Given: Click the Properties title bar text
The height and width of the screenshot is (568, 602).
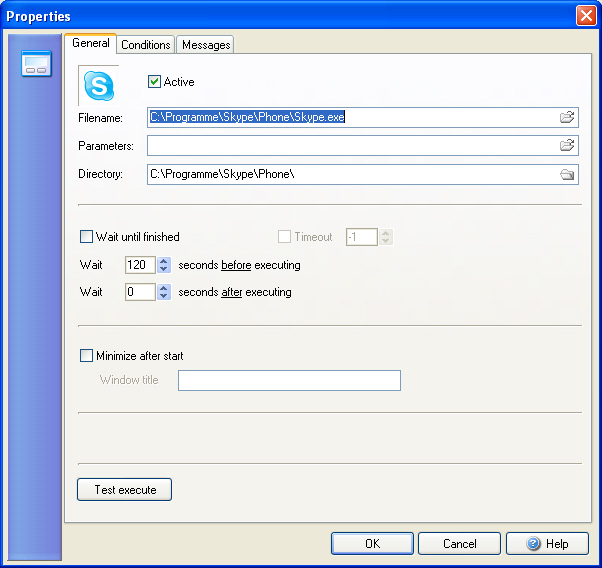Looking at the screenshot, I should click(x=38, y=17).
